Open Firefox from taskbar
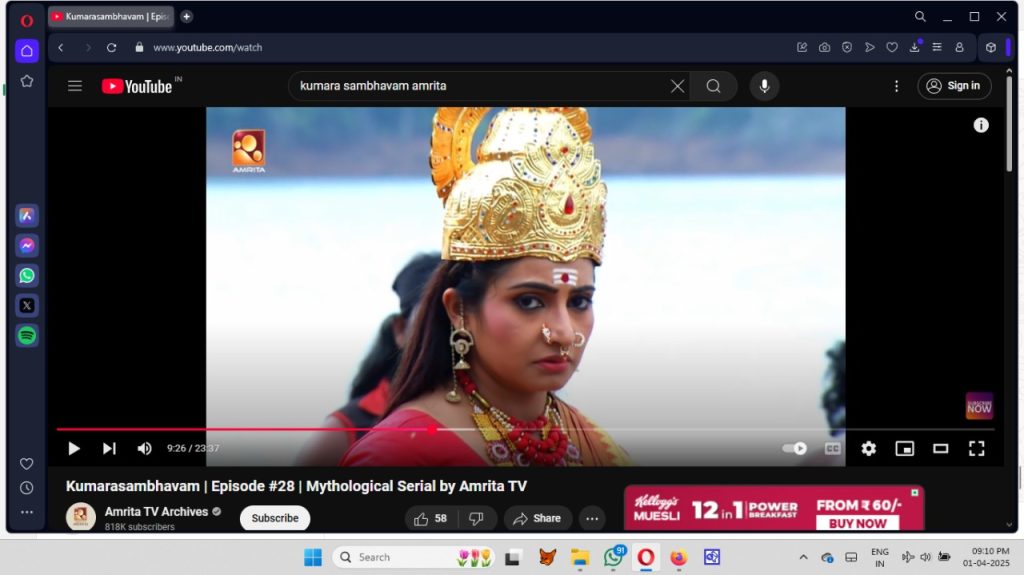The width and height of the screenshot is (1024, 575). [x=679, y=557]
